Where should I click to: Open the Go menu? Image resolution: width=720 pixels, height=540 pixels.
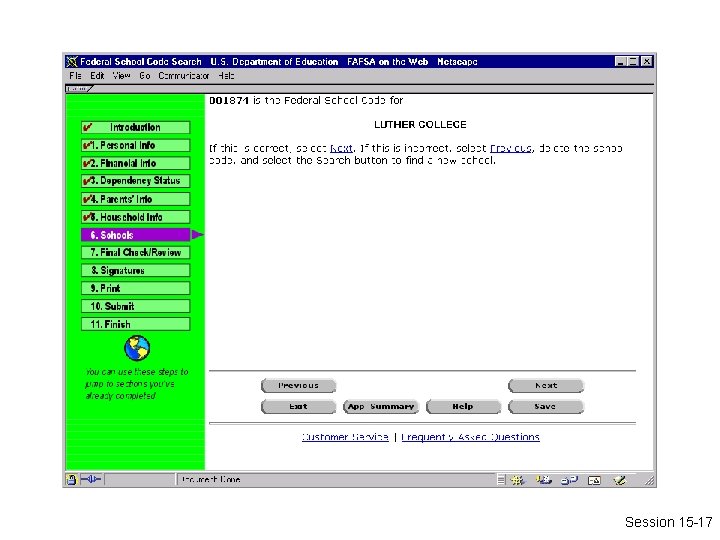(145, 76)
